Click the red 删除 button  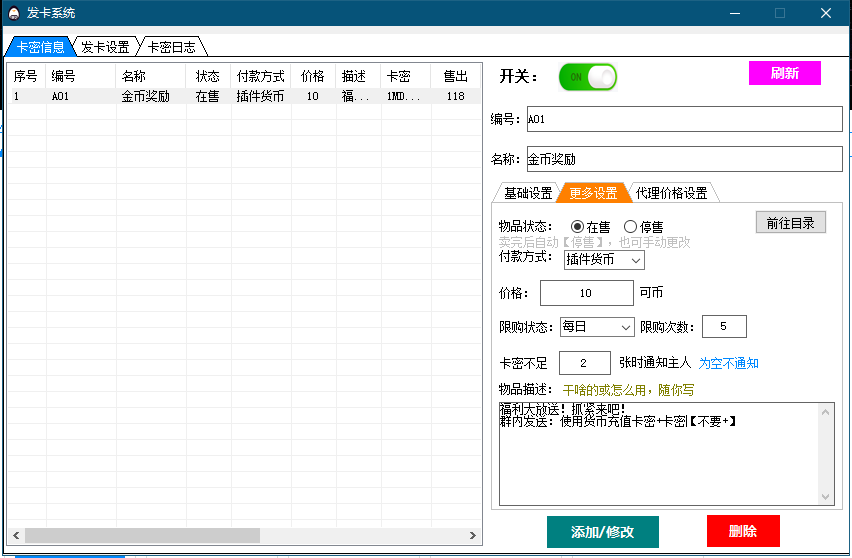click(x=742, y=532)
